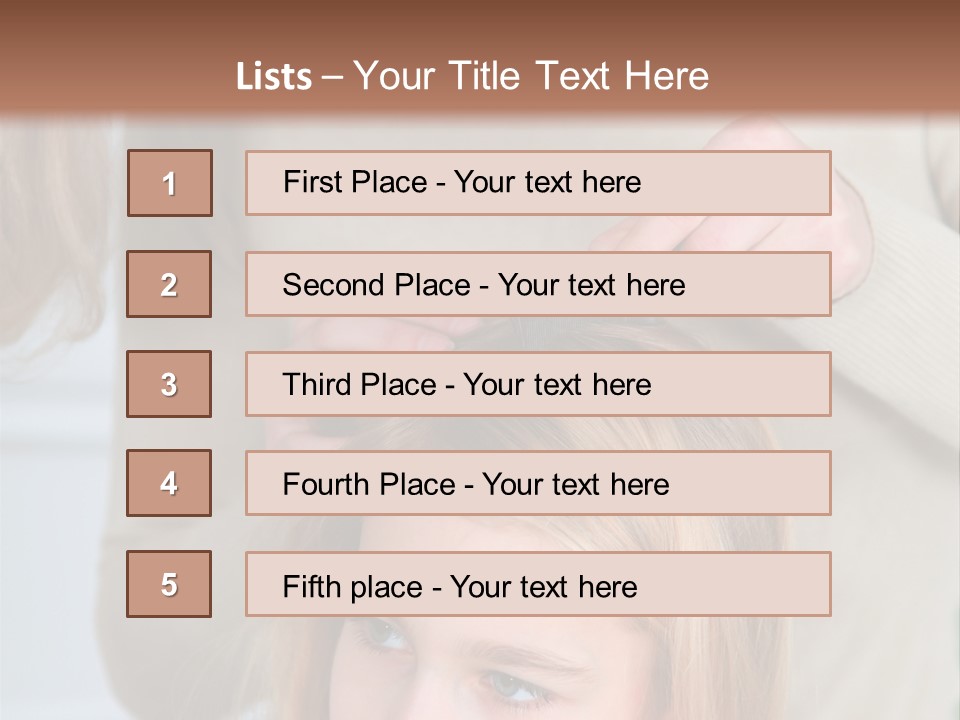
Task: Click the 'First Place' text box
Action: point(538,183)
